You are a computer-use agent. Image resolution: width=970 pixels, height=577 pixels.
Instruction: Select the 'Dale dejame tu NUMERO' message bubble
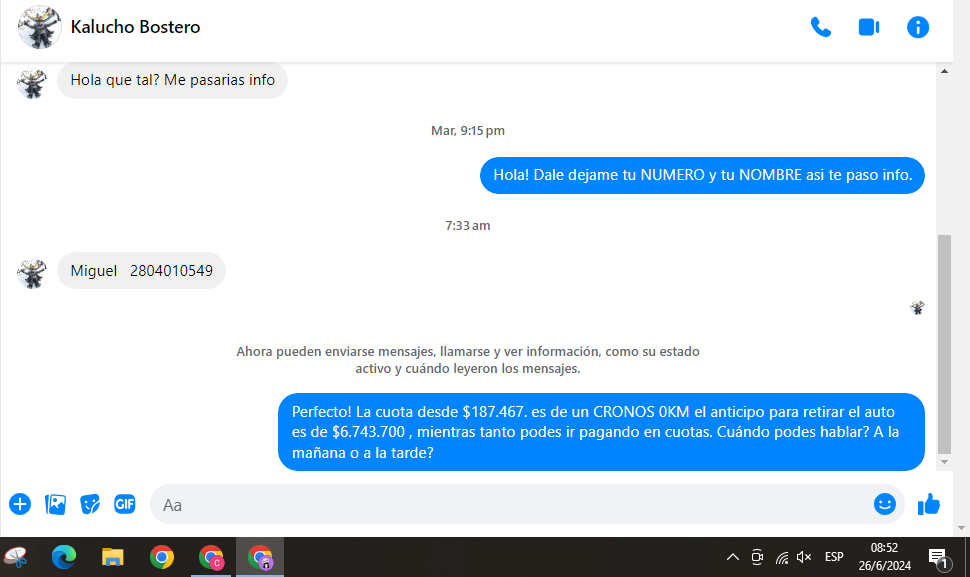(702, 175)
